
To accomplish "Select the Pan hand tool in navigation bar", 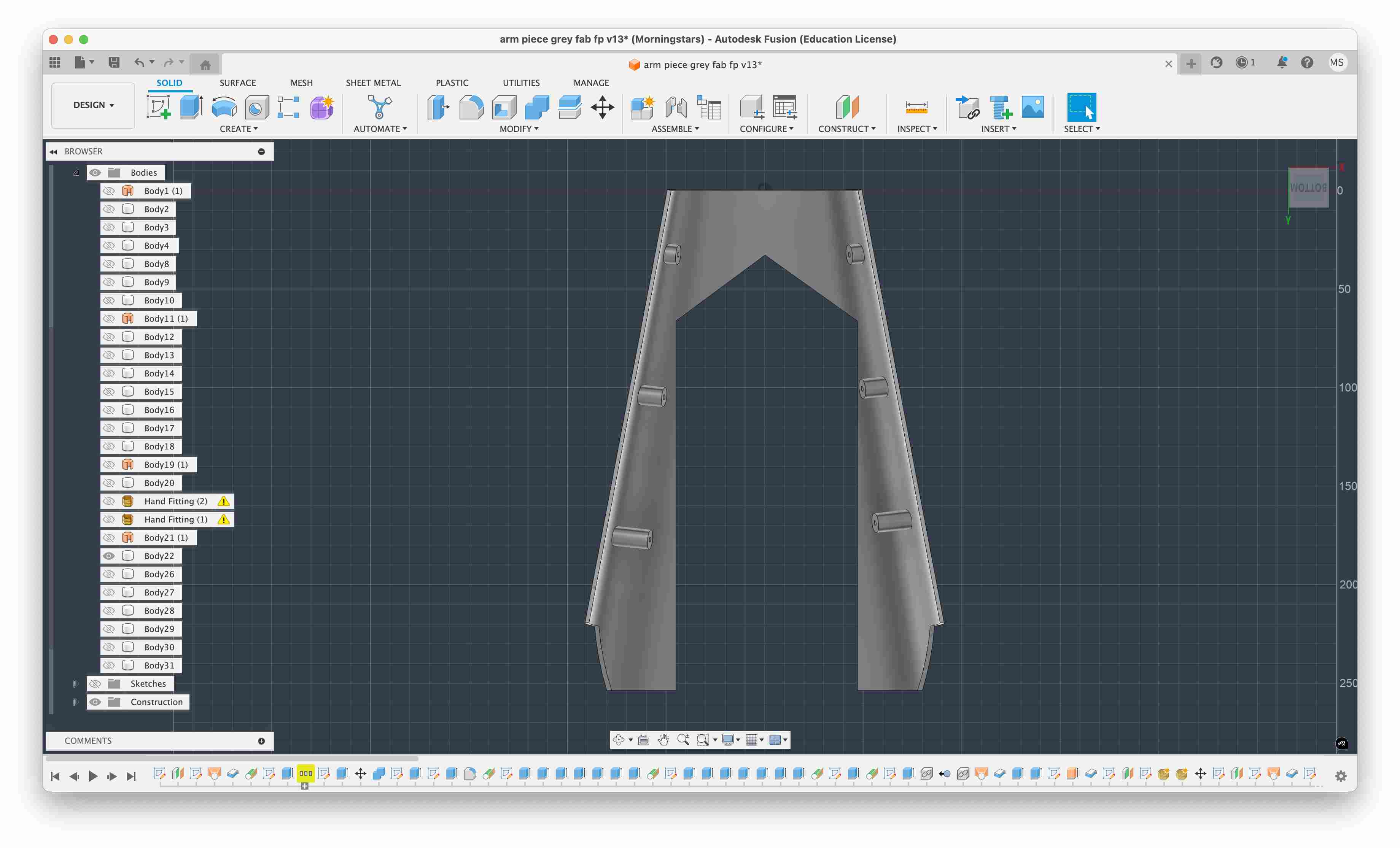I will [663, 740].
